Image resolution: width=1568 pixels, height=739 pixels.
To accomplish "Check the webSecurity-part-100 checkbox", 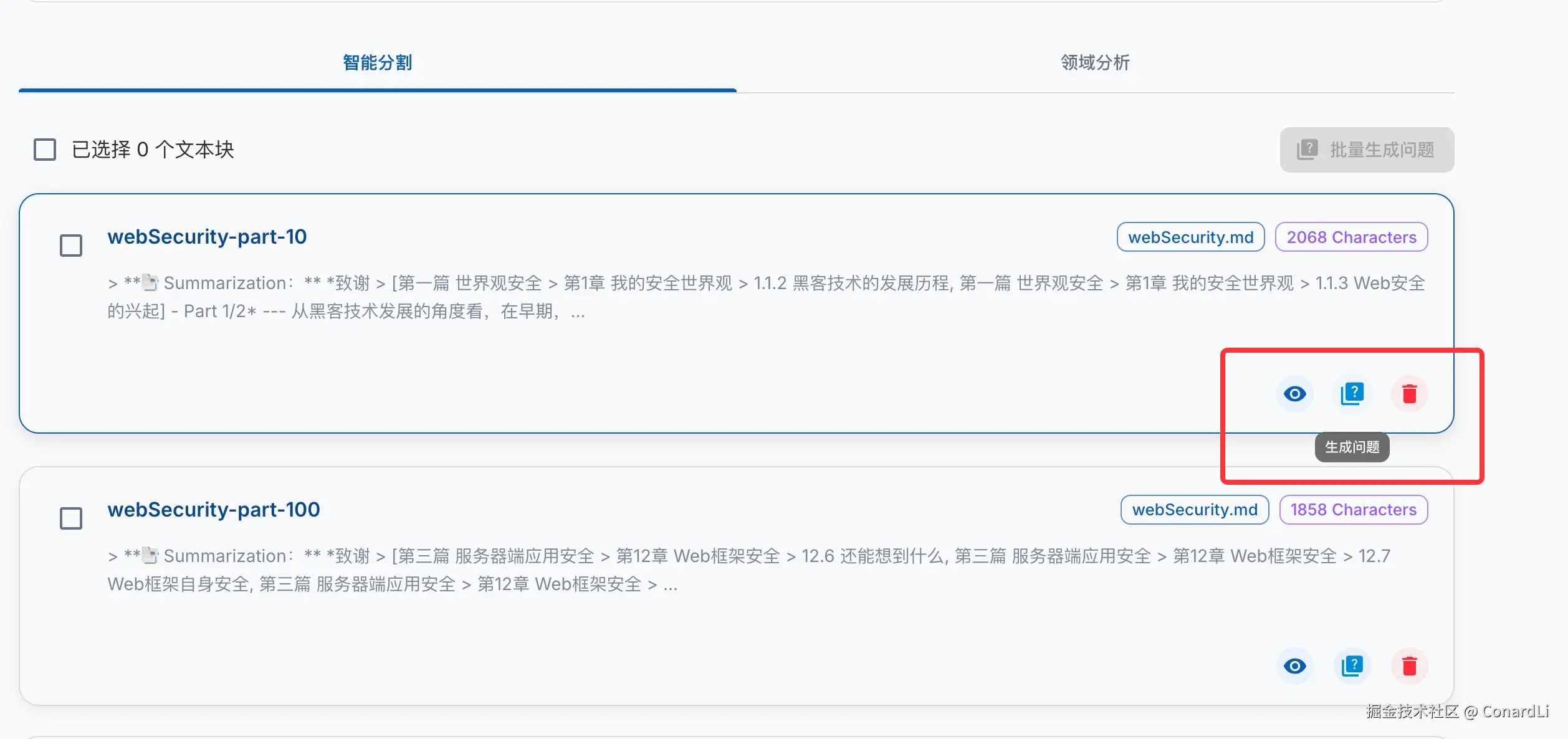I will 71,518.
